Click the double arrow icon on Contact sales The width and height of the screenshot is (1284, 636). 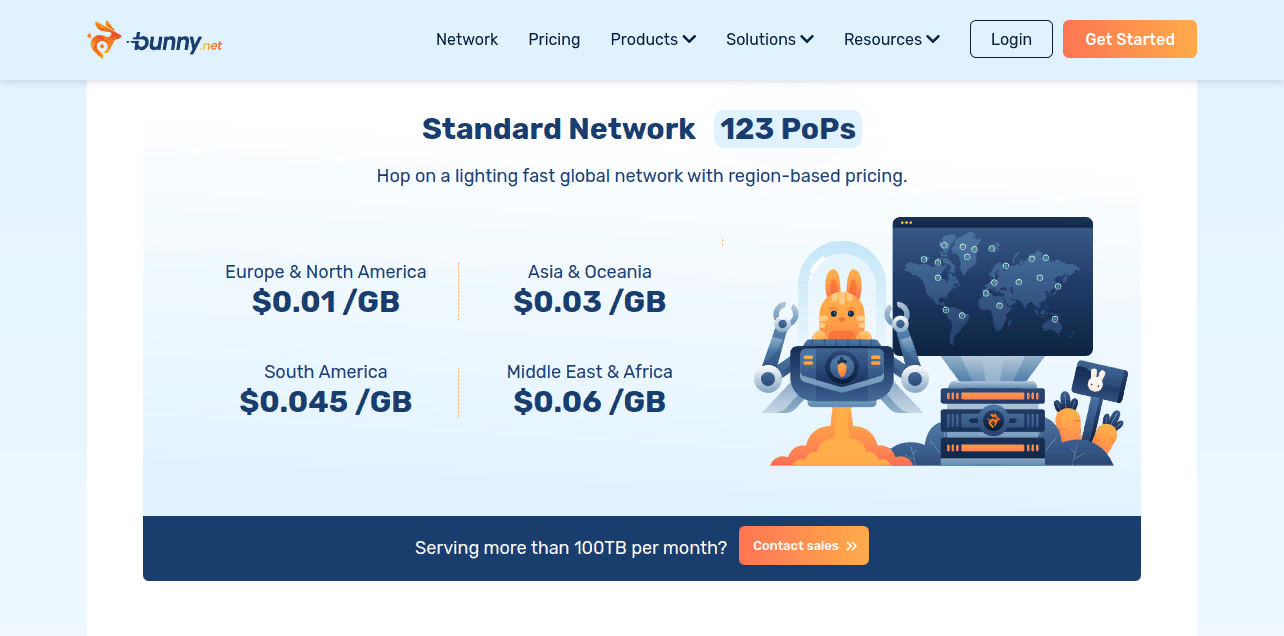[852, 546]
